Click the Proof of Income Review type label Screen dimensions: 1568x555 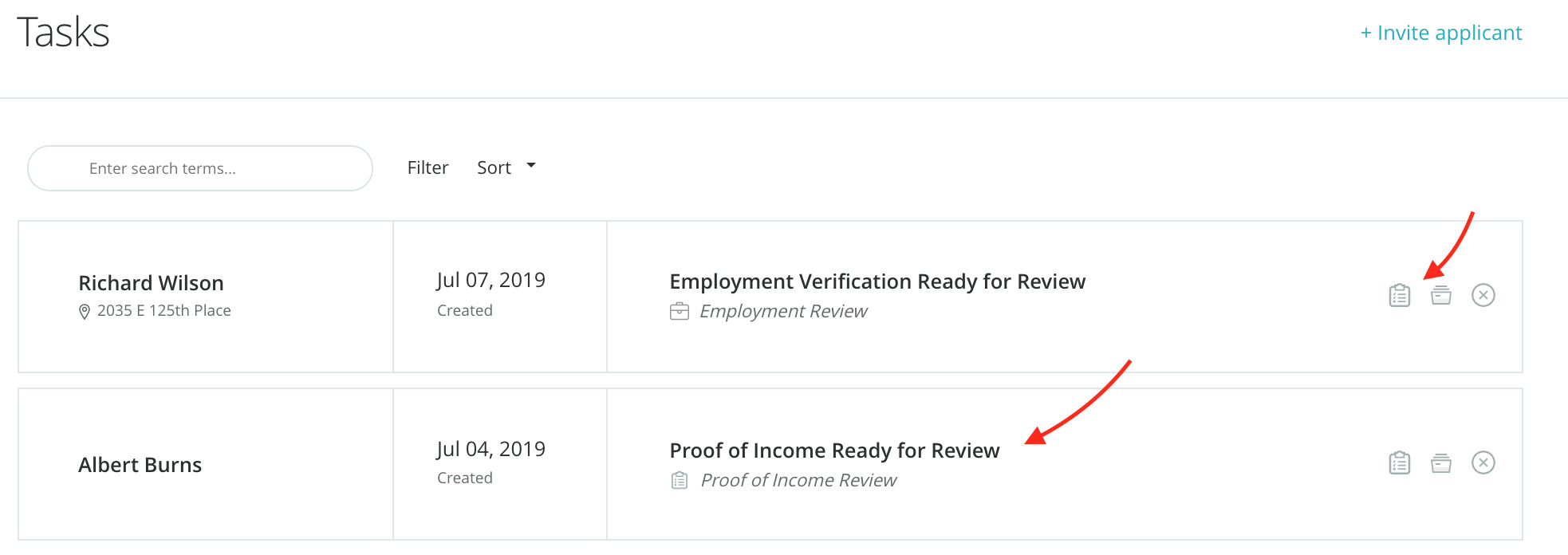point(798,480)
